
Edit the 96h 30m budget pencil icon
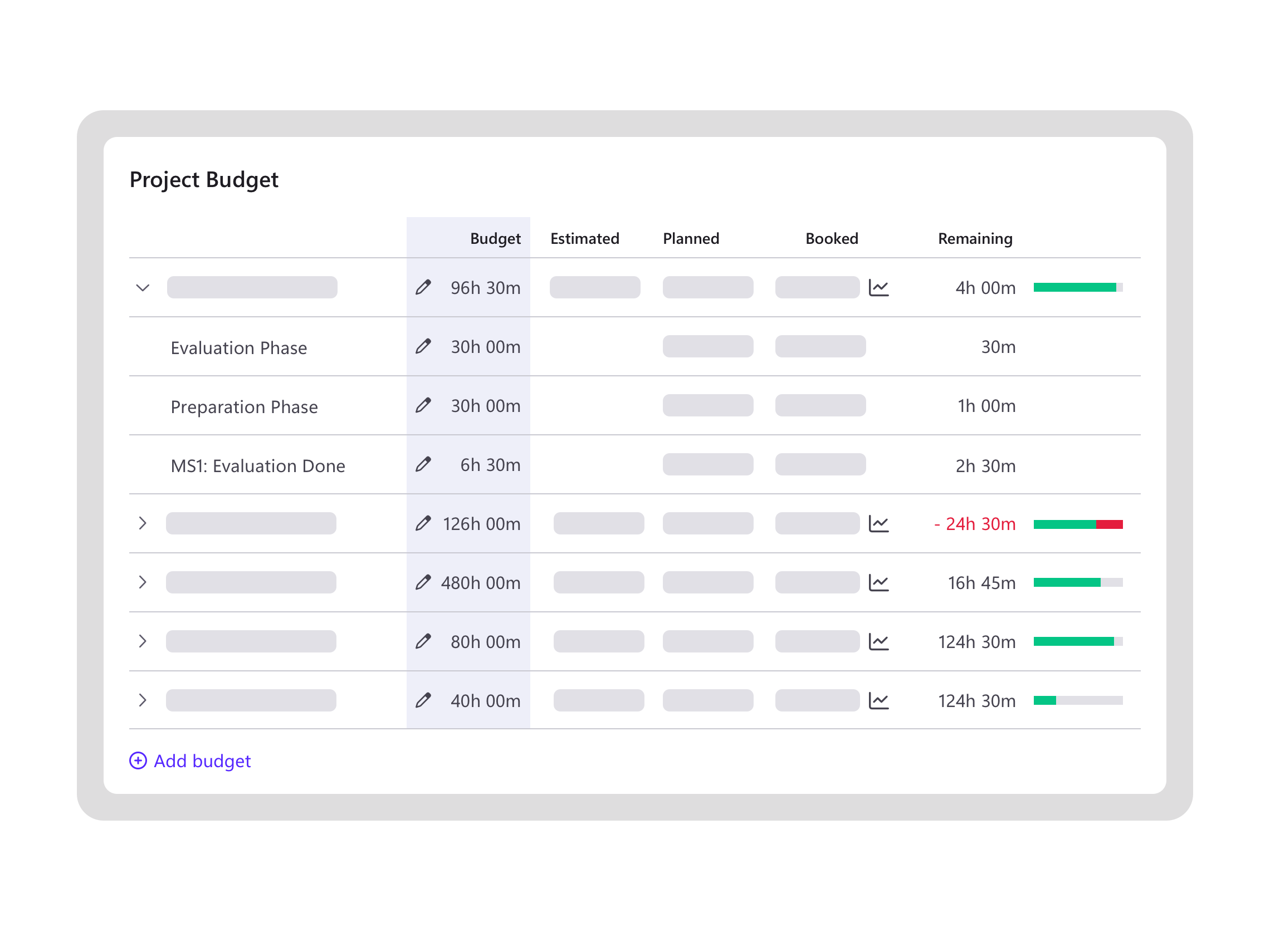click(x=423, y=287)
